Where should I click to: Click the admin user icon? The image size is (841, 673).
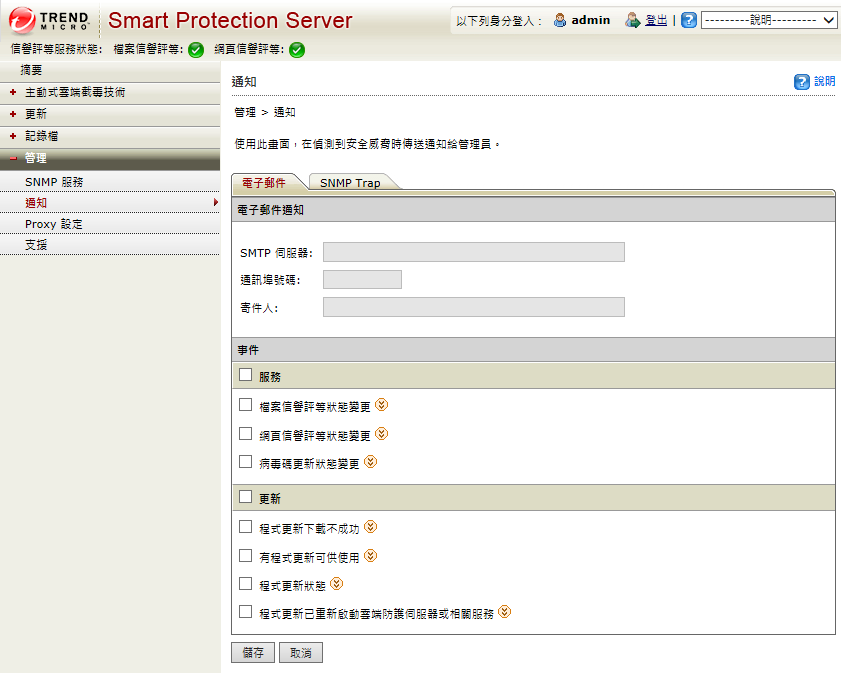click(560, 20)
